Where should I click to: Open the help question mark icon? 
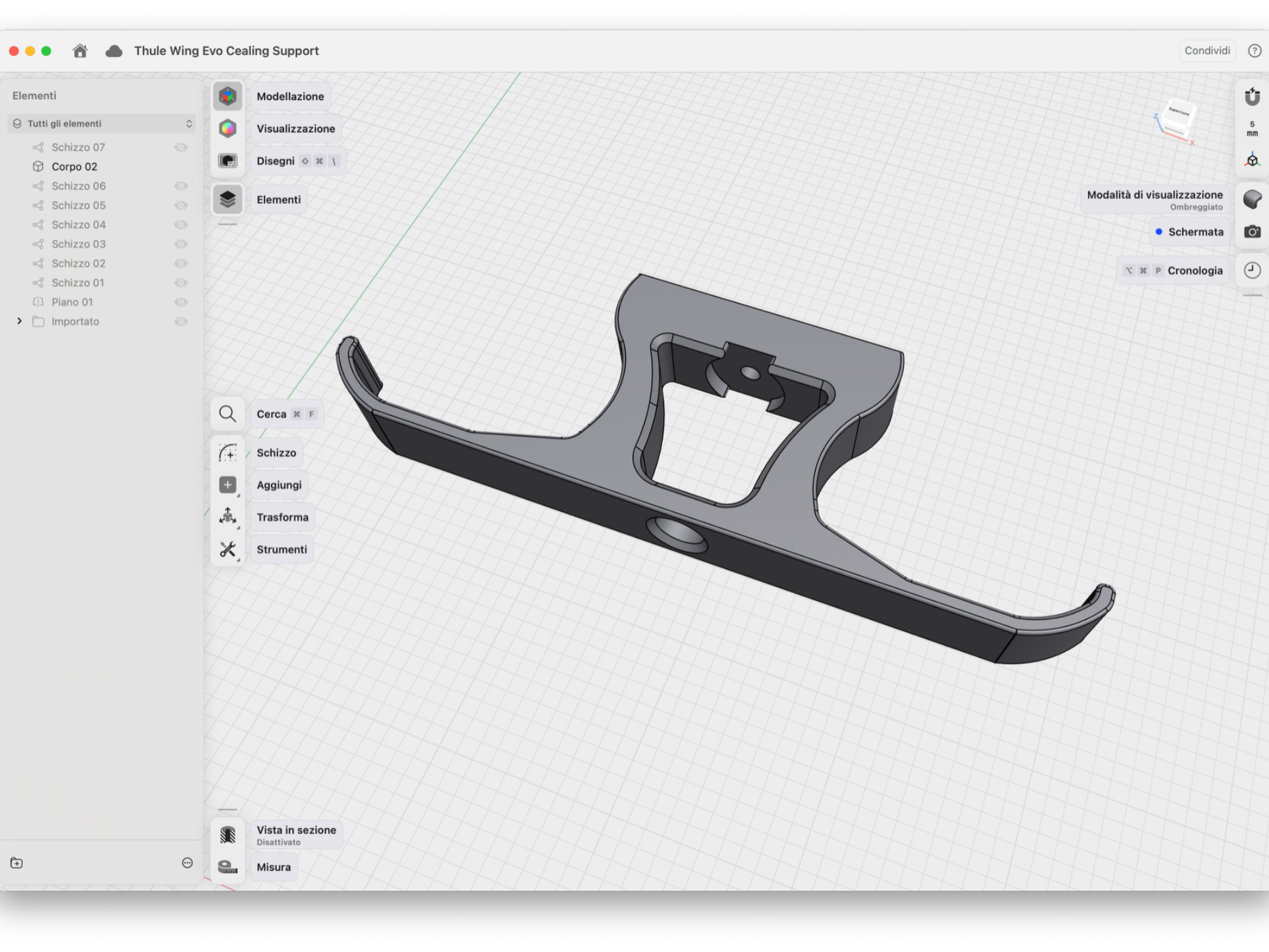pyautogui.click(x=1255, y=51)
